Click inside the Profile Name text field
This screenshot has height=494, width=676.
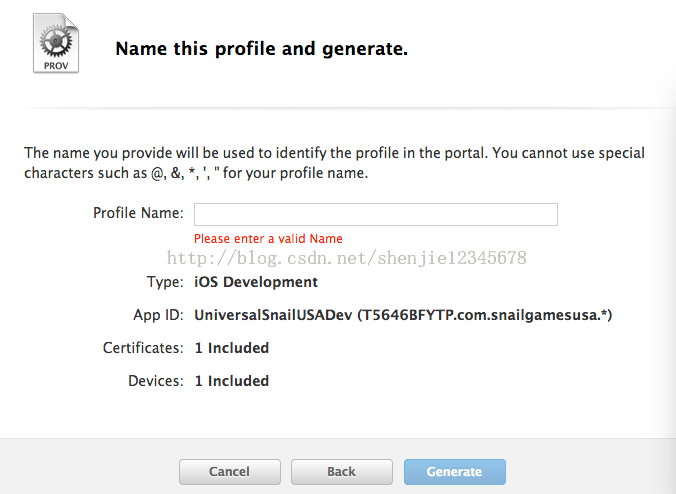tap(376, 214)
